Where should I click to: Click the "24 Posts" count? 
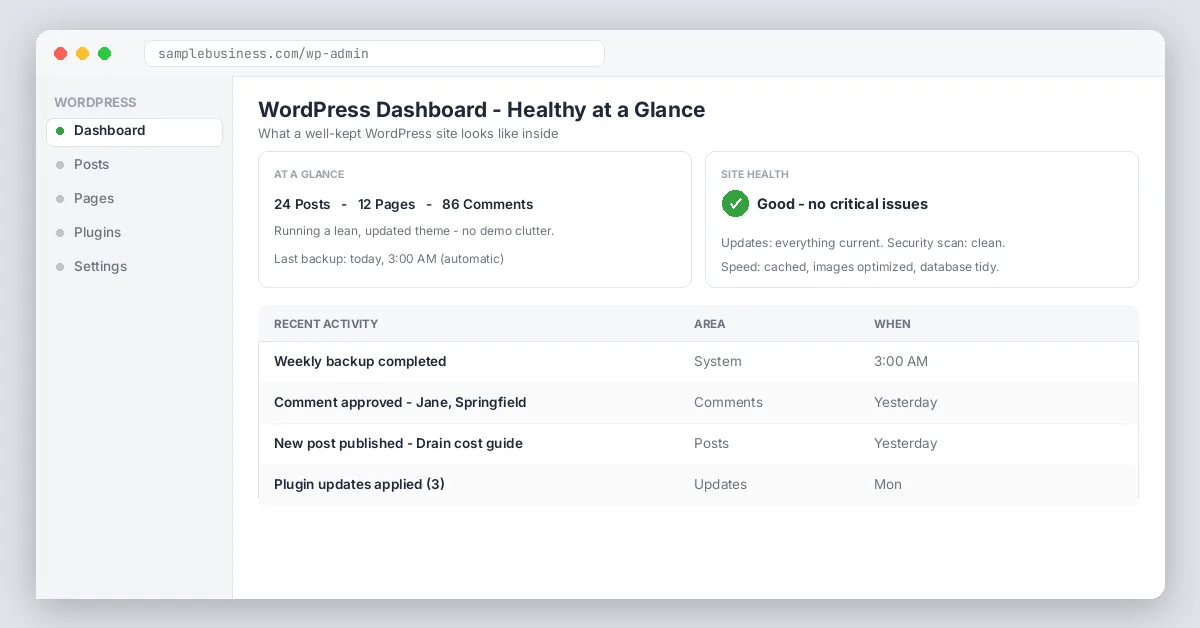[302, 204]
